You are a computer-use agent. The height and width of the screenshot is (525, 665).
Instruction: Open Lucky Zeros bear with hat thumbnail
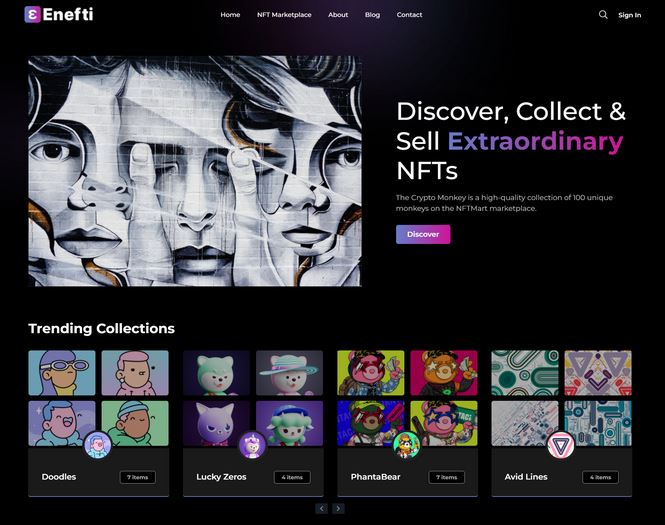point(289,373)
